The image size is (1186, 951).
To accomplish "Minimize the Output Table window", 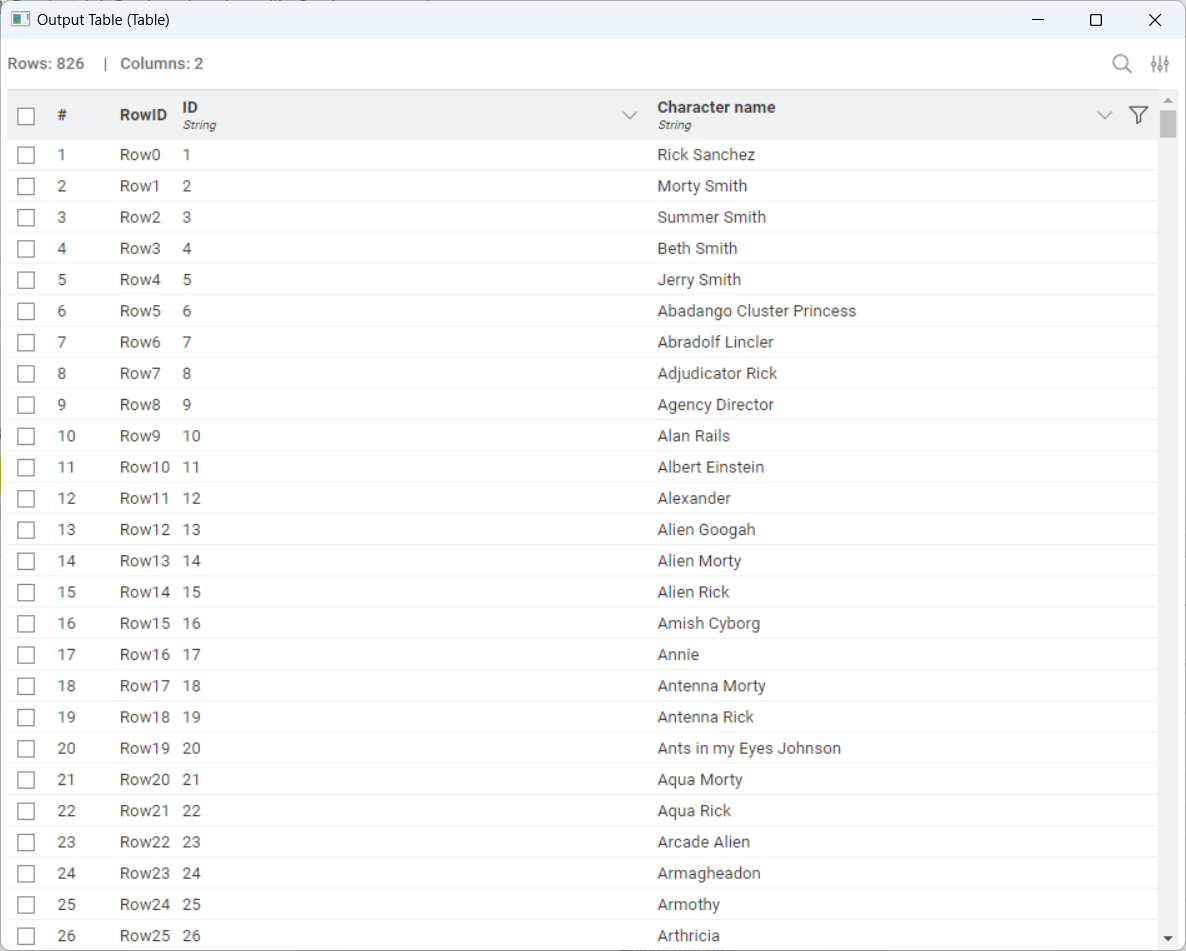I will click(x=1038, y=20).
